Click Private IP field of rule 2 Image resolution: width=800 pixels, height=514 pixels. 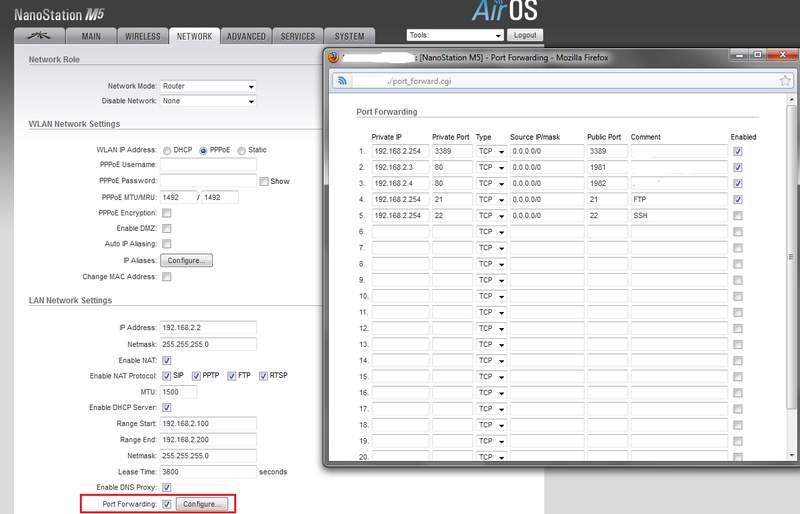401,167
